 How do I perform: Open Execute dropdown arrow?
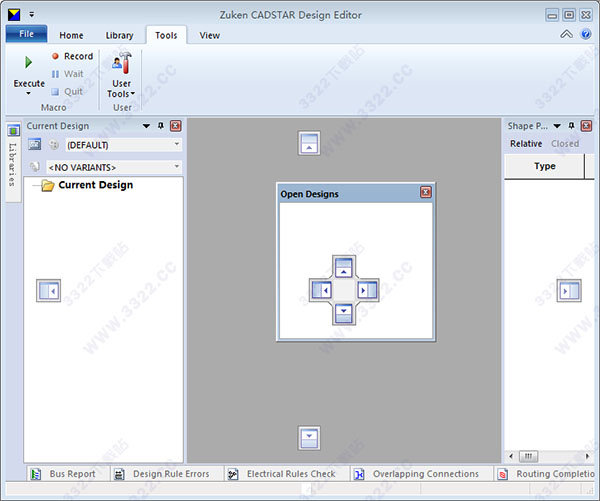(x=28, y=93)
